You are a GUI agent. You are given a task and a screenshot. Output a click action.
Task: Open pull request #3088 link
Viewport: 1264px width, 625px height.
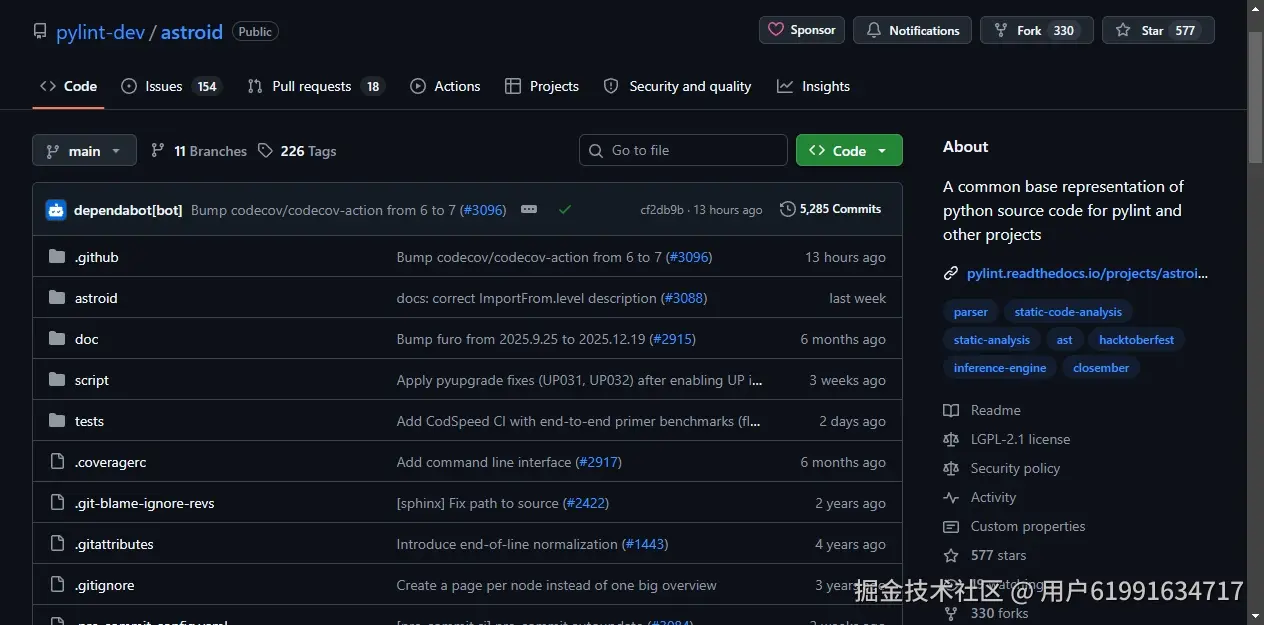[x=684, y=298]
